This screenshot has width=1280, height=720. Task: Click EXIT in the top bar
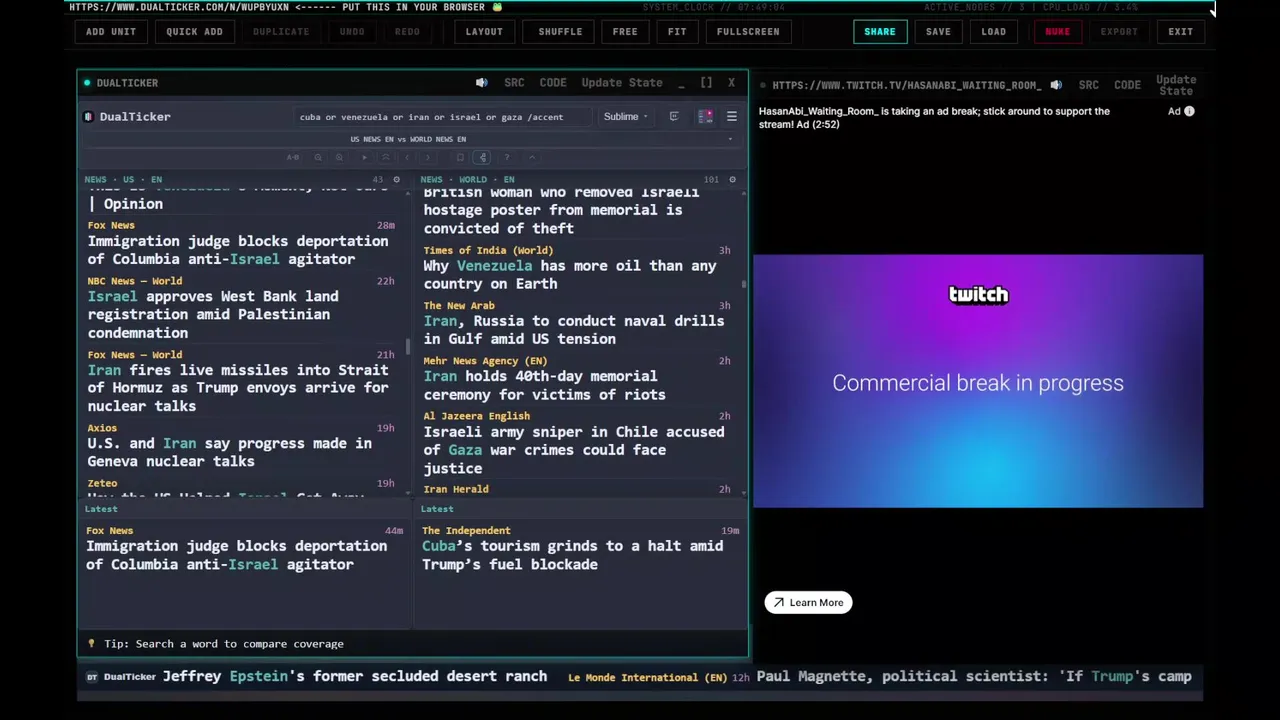coord(1181,31)
